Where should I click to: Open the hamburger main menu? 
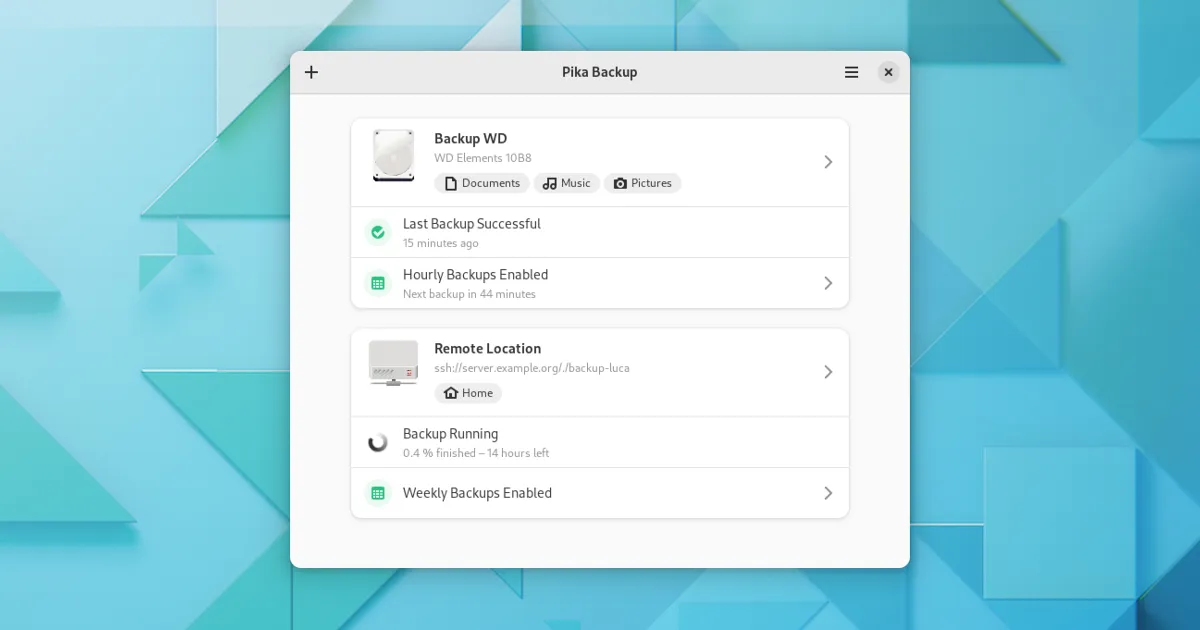tap(851, 72)
